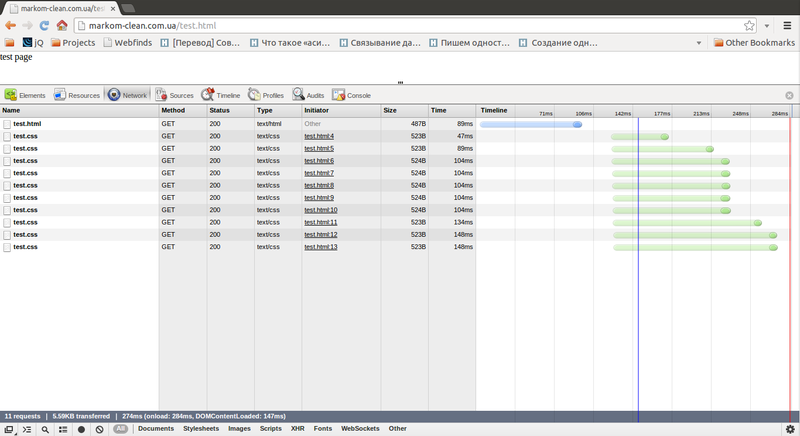Switch to small resource rows icon
The image size is (800, 436).
click(63, 429)
